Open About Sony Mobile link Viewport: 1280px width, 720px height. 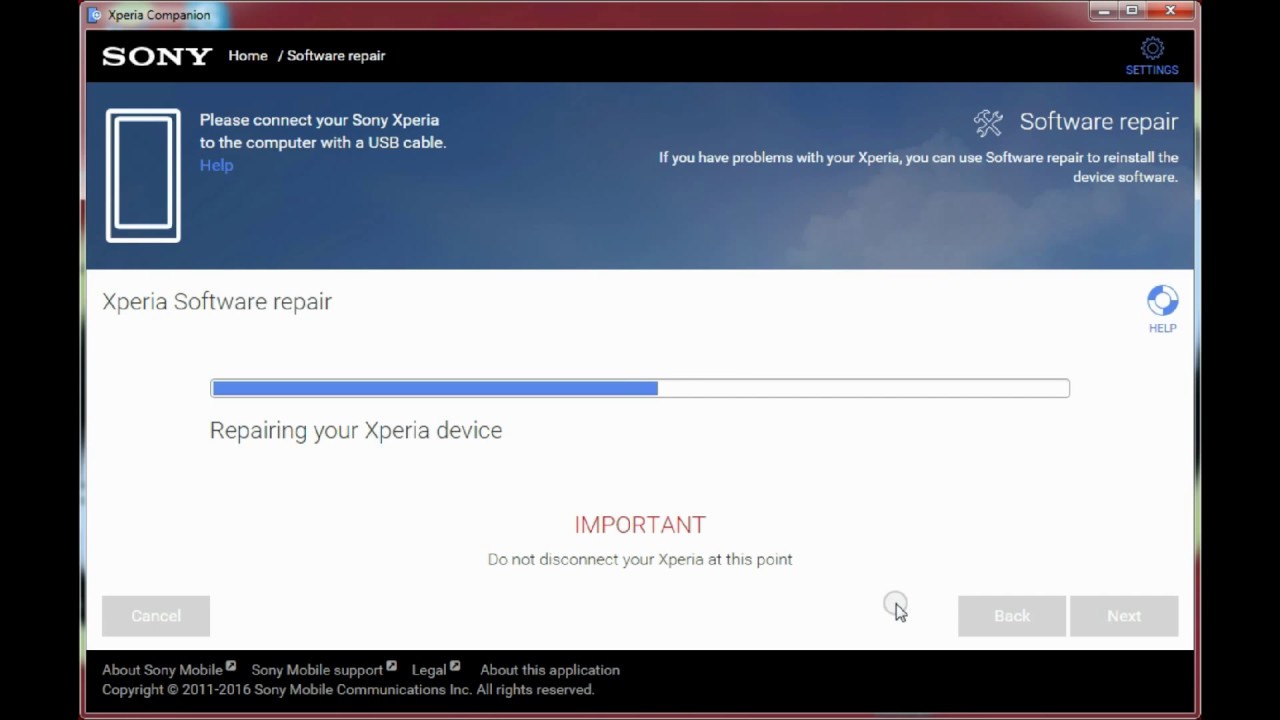(x=162, y=670)
